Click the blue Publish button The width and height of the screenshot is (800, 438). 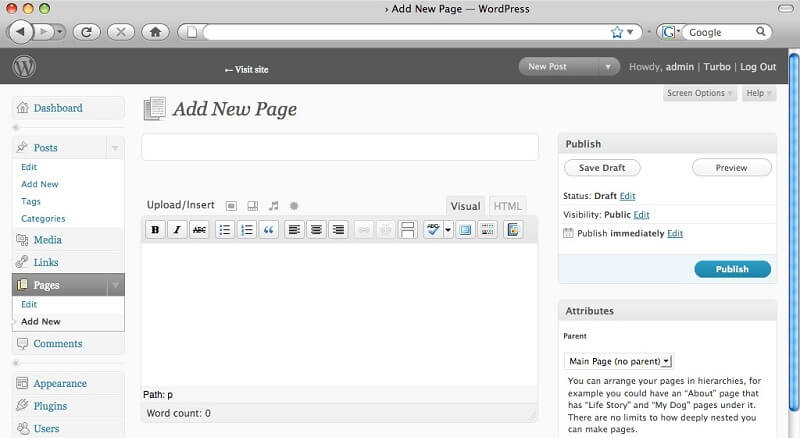[x=732, y=269]
